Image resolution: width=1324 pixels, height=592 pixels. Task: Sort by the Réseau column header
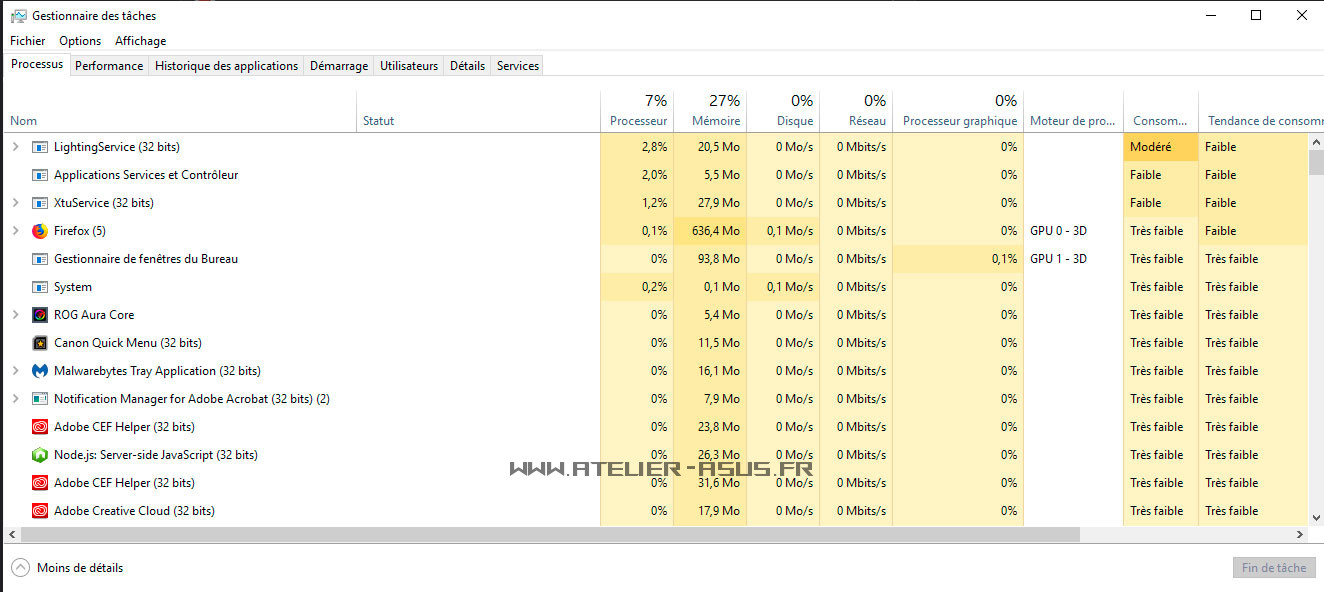pyautogui.click(x=856, y=111)
